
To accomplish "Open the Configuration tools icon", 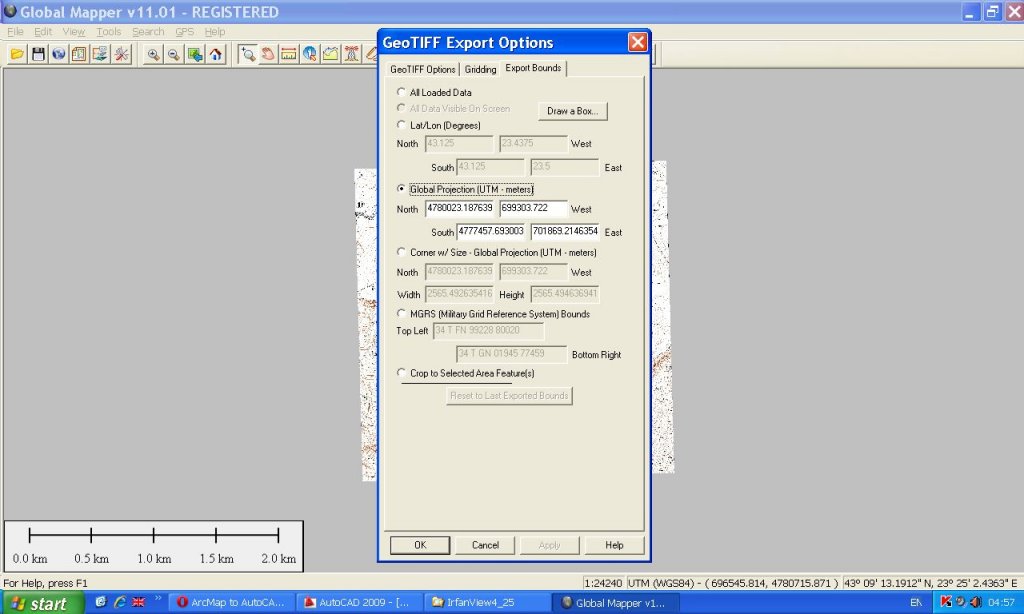I will pyautogui.click(x=121, y=54).
